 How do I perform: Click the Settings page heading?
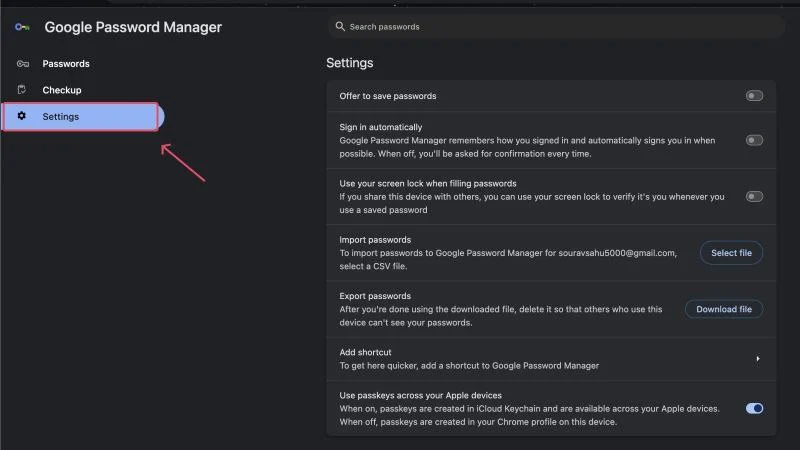tap(349, 63)
